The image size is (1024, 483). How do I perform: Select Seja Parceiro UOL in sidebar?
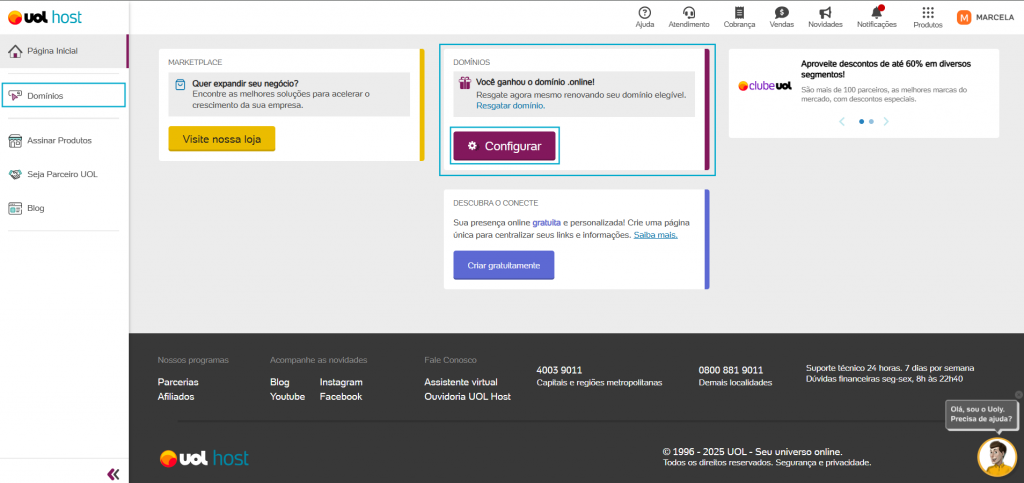(x=61, y=174)
